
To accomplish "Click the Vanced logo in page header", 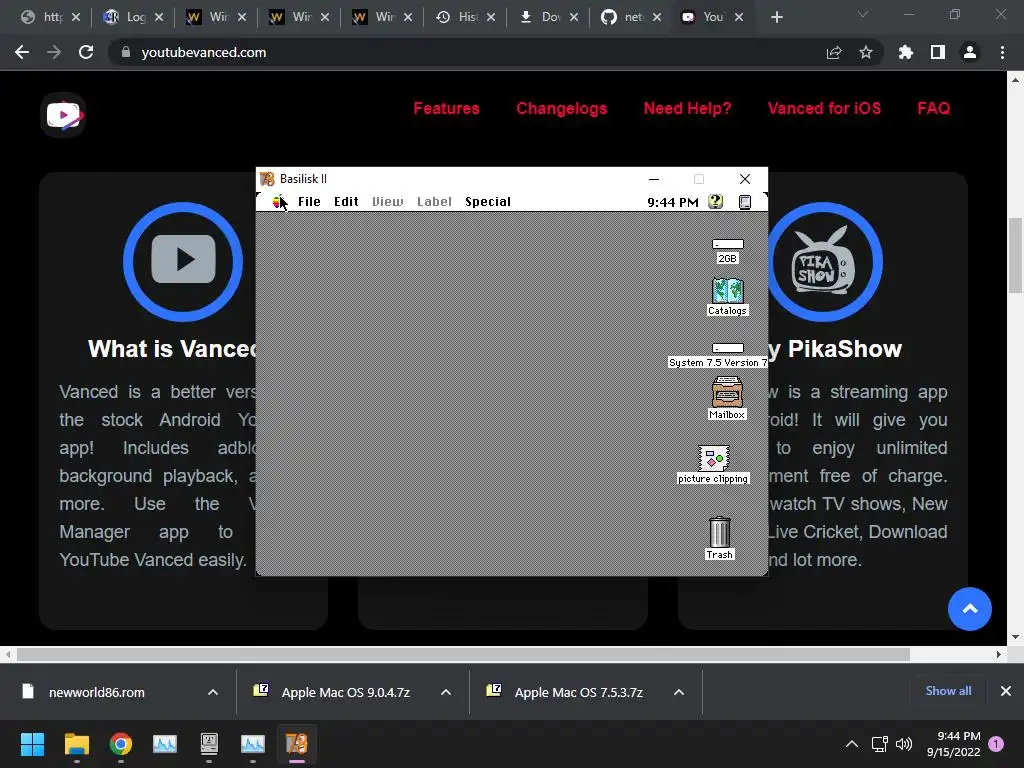I will click(x=63, y=115).
